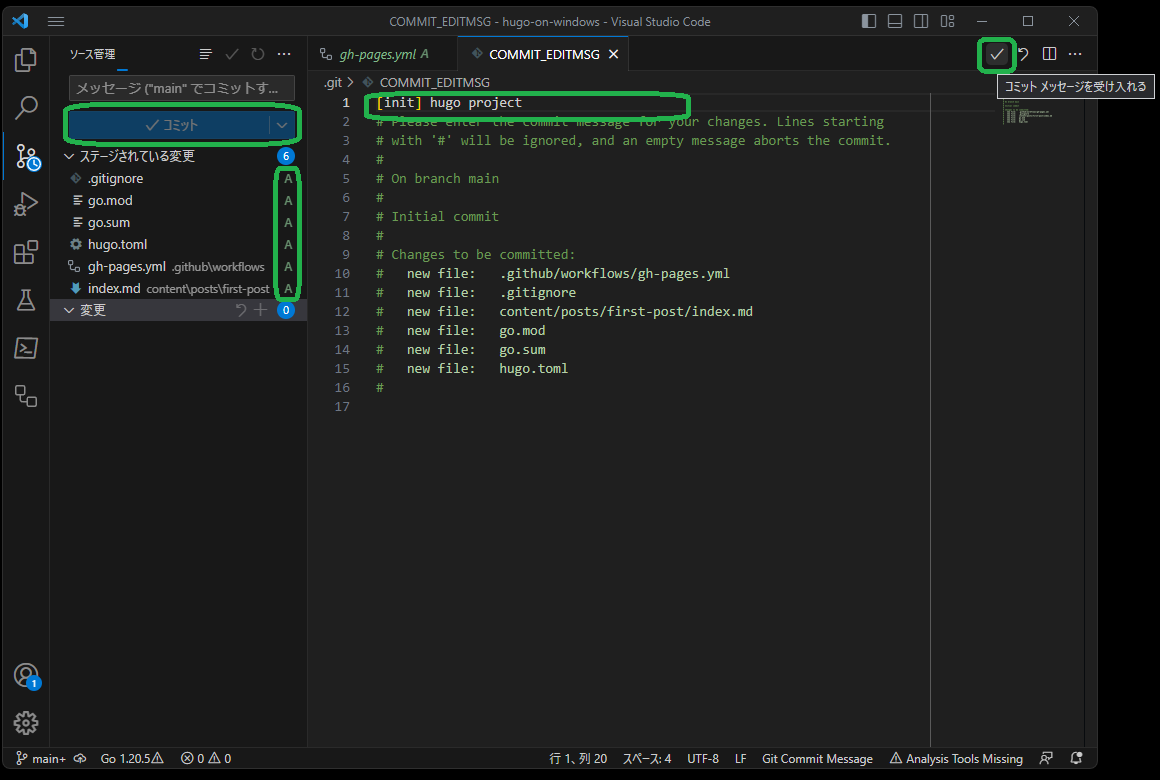Image resolution: width=1160 pixels, height=780 pixels.
Task: Open staged index.md in content\posts\first-post
Action: tap(178, 289)
